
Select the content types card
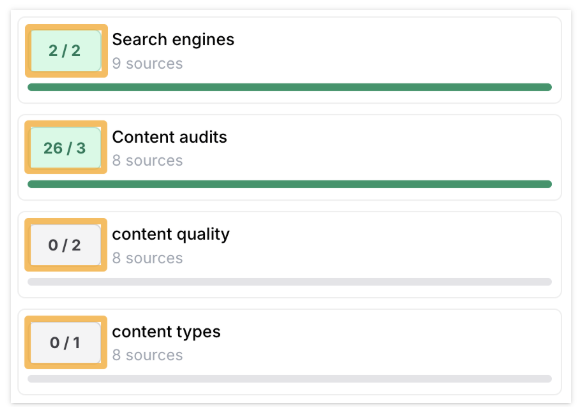290,352
